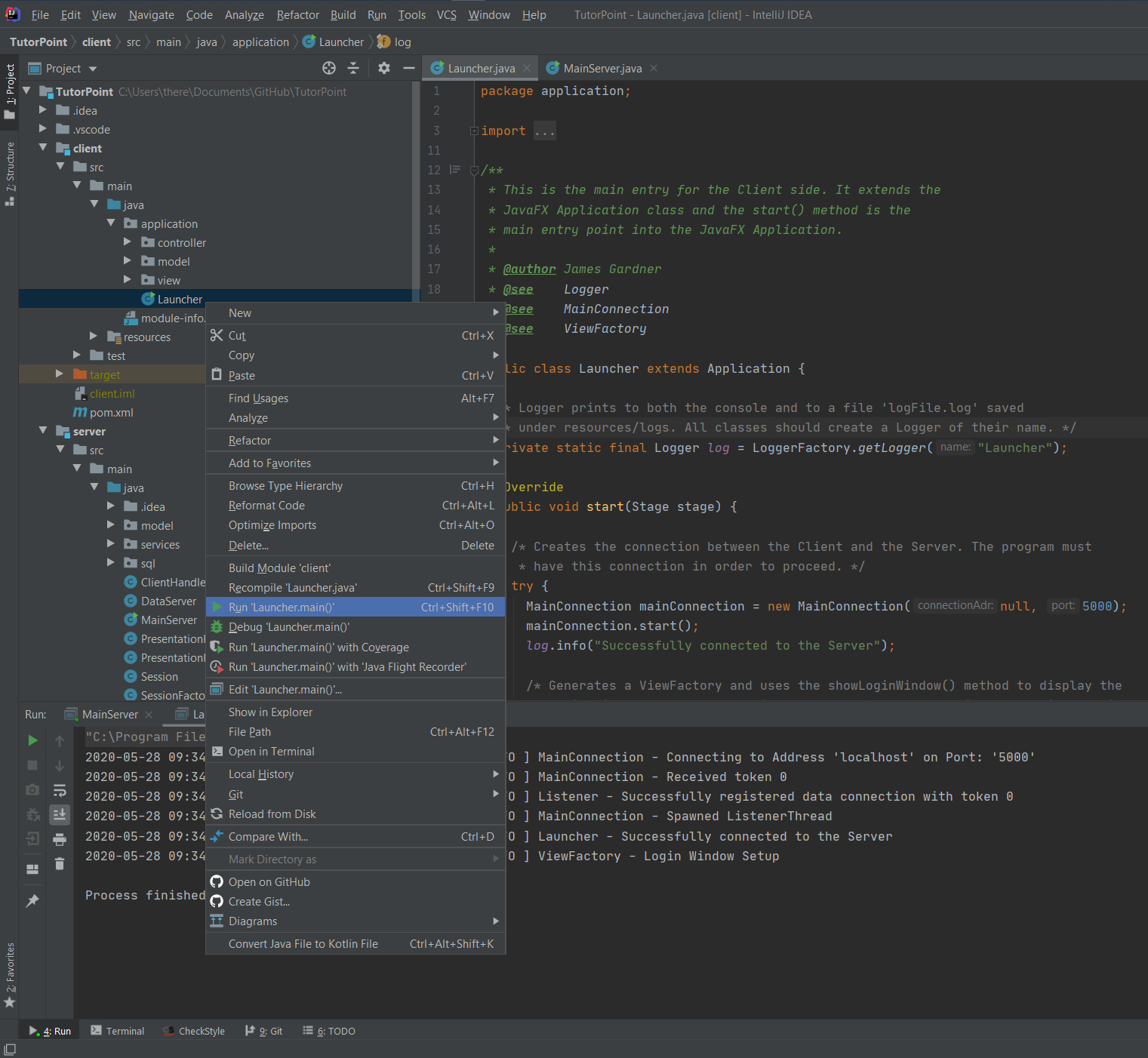1148x1058 pixels.
Task: Select Run 'Launcher.main()' in context menu
Action: [x=355, y=607]
